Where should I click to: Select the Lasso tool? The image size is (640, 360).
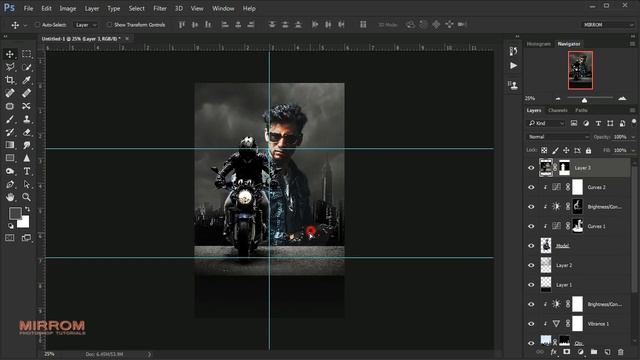(x=10, y=67)
